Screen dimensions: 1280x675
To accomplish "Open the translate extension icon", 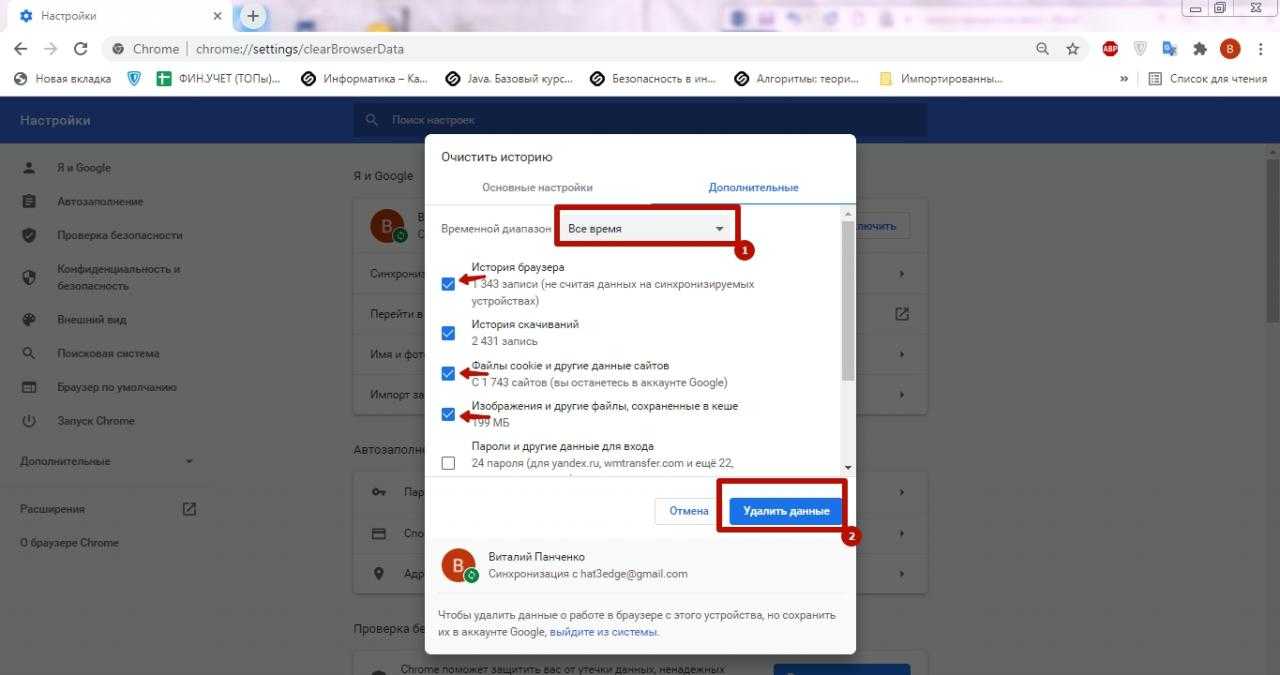I will point(1170,49).
